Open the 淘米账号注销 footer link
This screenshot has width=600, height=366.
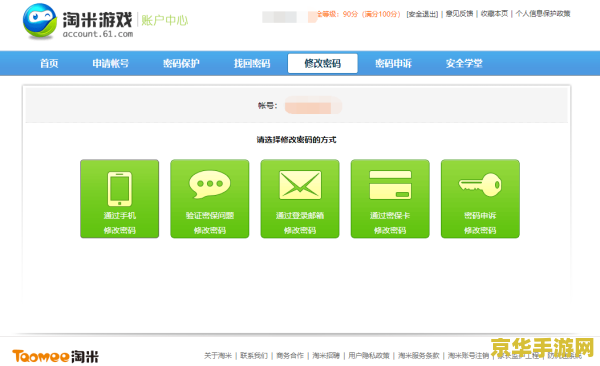point(468,356)
